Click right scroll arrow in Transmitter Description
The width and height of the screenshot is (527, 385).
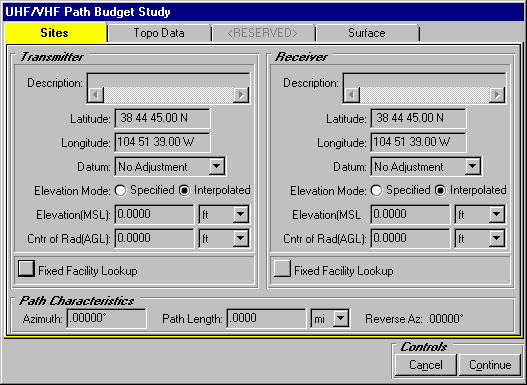coord(241,95)
